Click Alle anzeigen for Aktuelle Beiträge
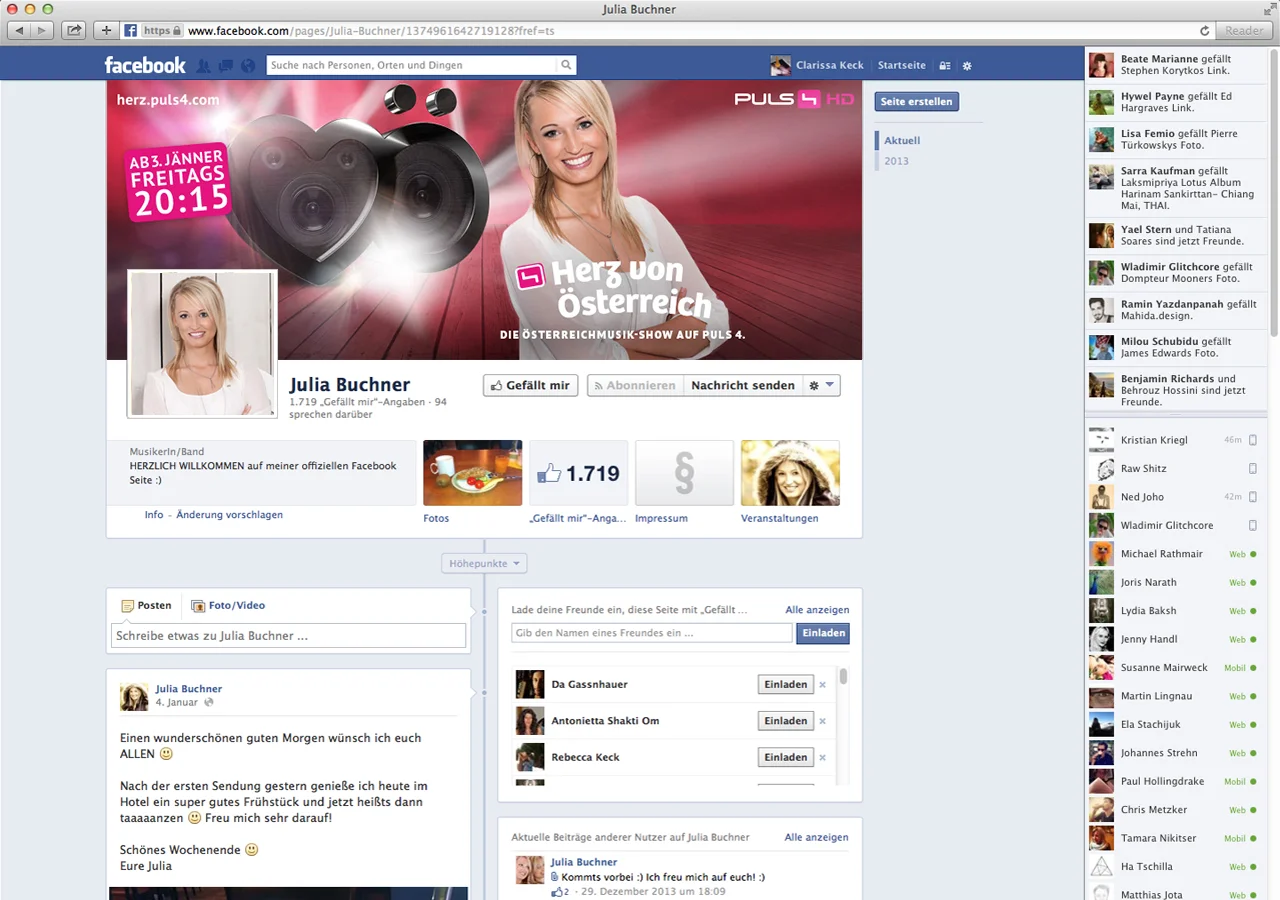 tap(816, 837)
